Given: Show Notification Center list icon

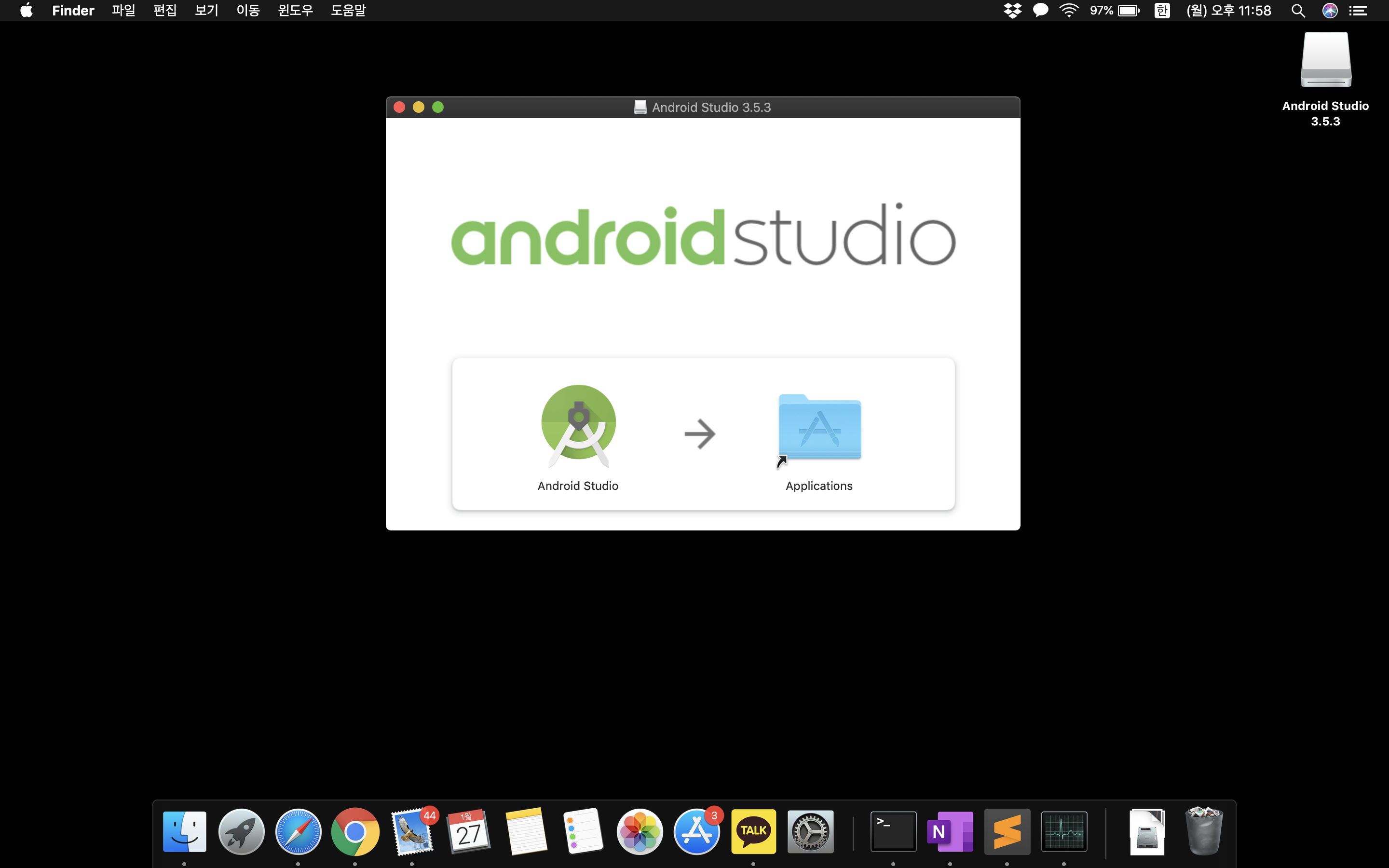Looking at the screenshot, I should 1358,10.
